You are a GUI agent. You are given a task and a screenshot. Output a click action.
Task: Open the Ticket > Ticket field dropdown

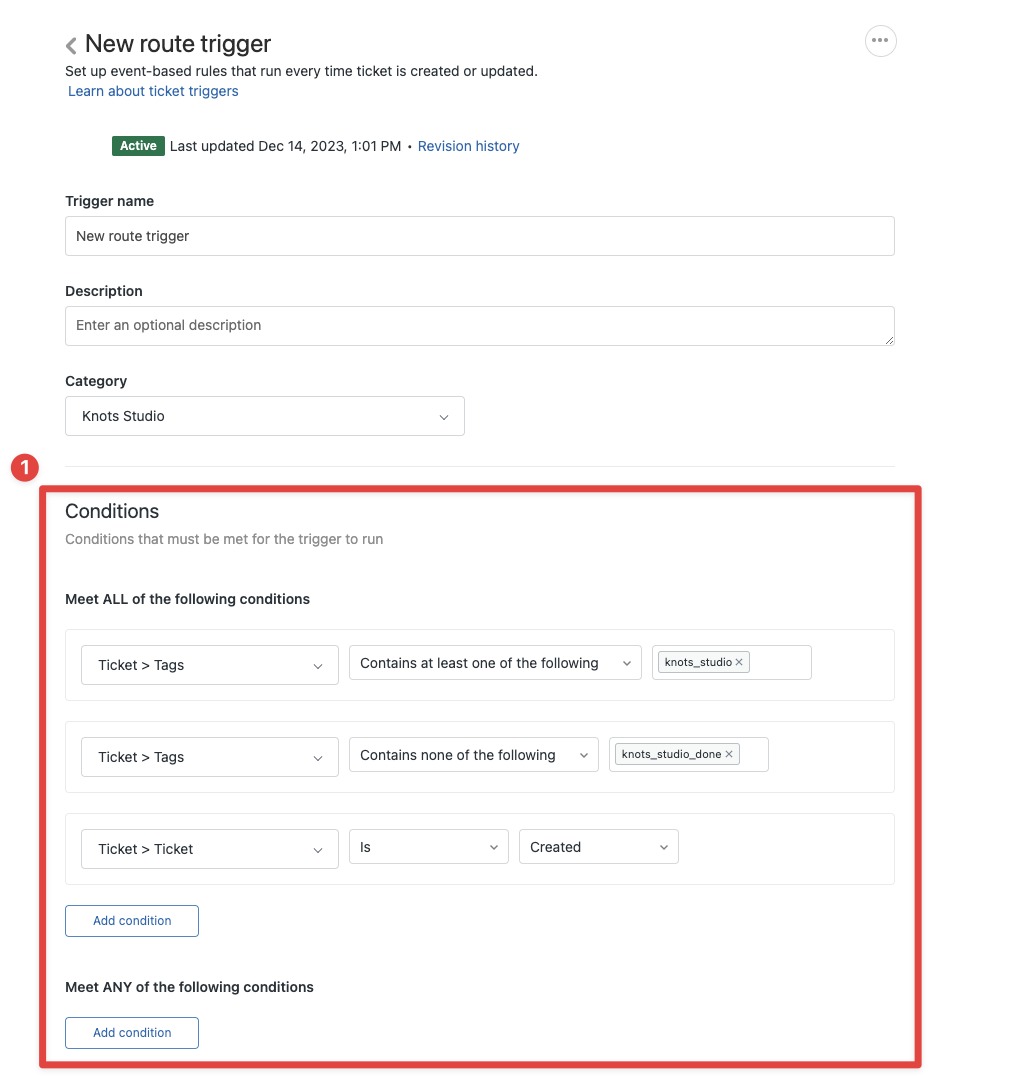tap(210, 849)
